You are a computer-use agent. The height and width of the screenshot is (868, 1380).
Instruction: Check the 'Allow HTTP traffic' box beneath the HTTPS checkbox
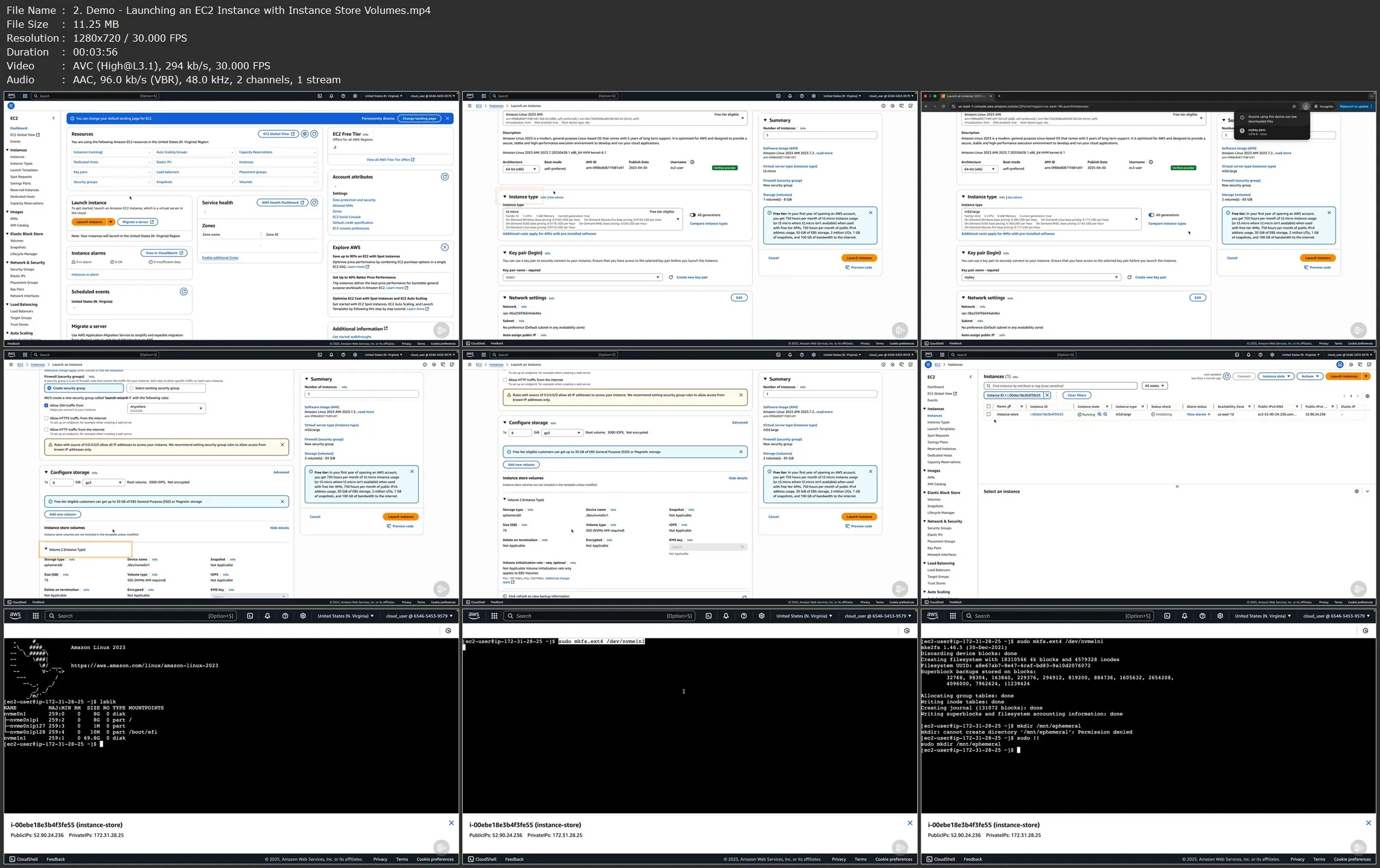pyautogui.click(x=46, y=429)
